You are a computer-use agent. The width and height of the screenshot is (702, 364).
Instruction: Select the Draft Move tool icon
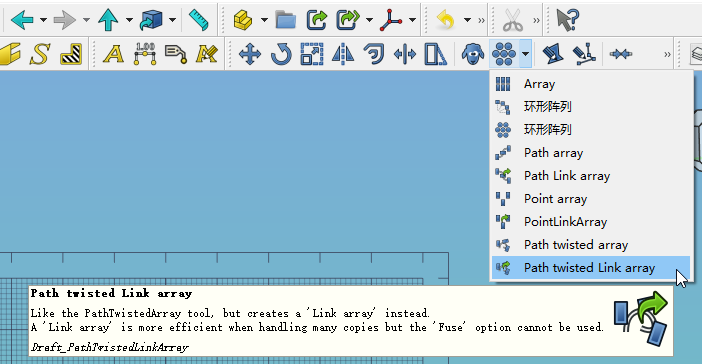(x=250, y=54)
